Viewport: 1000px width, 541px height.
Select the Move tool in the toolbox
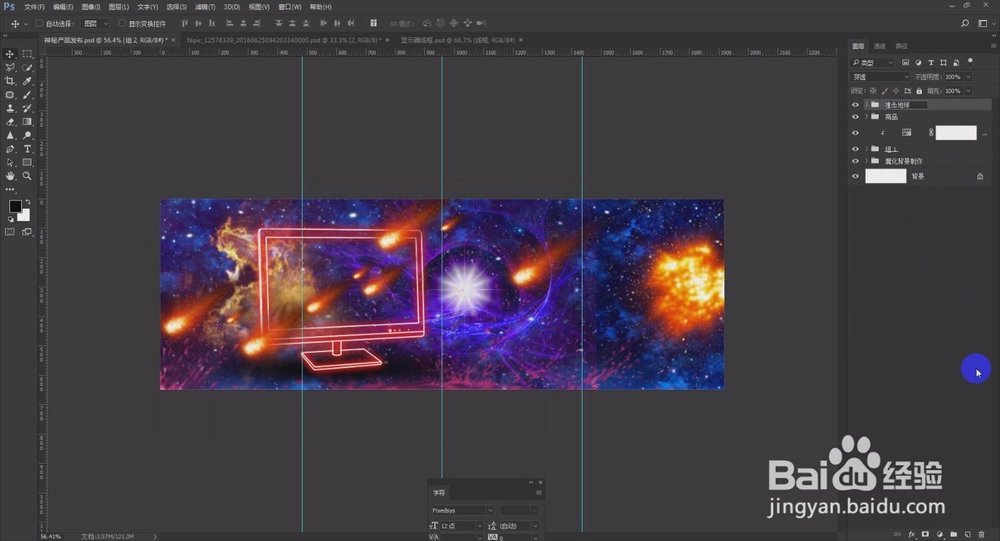pyautogui.click(x=10, y=54)
